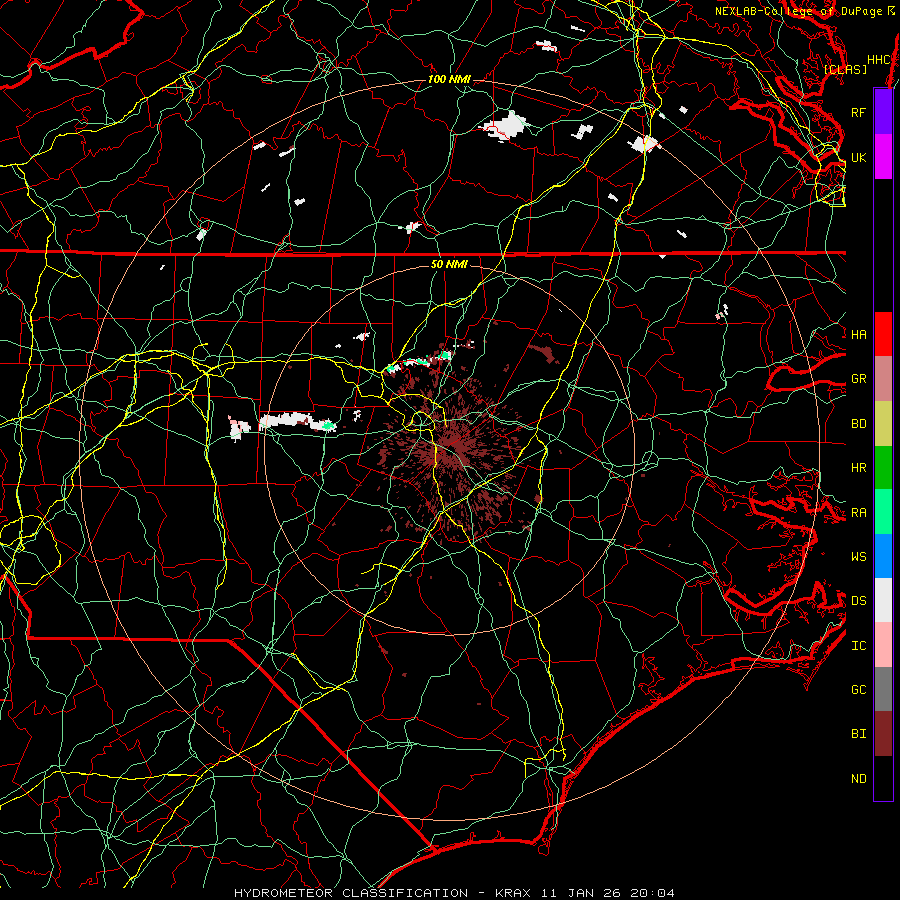900x900 pixels.
Task: Click the RF legend label
Action: click(x=858, y=113)
